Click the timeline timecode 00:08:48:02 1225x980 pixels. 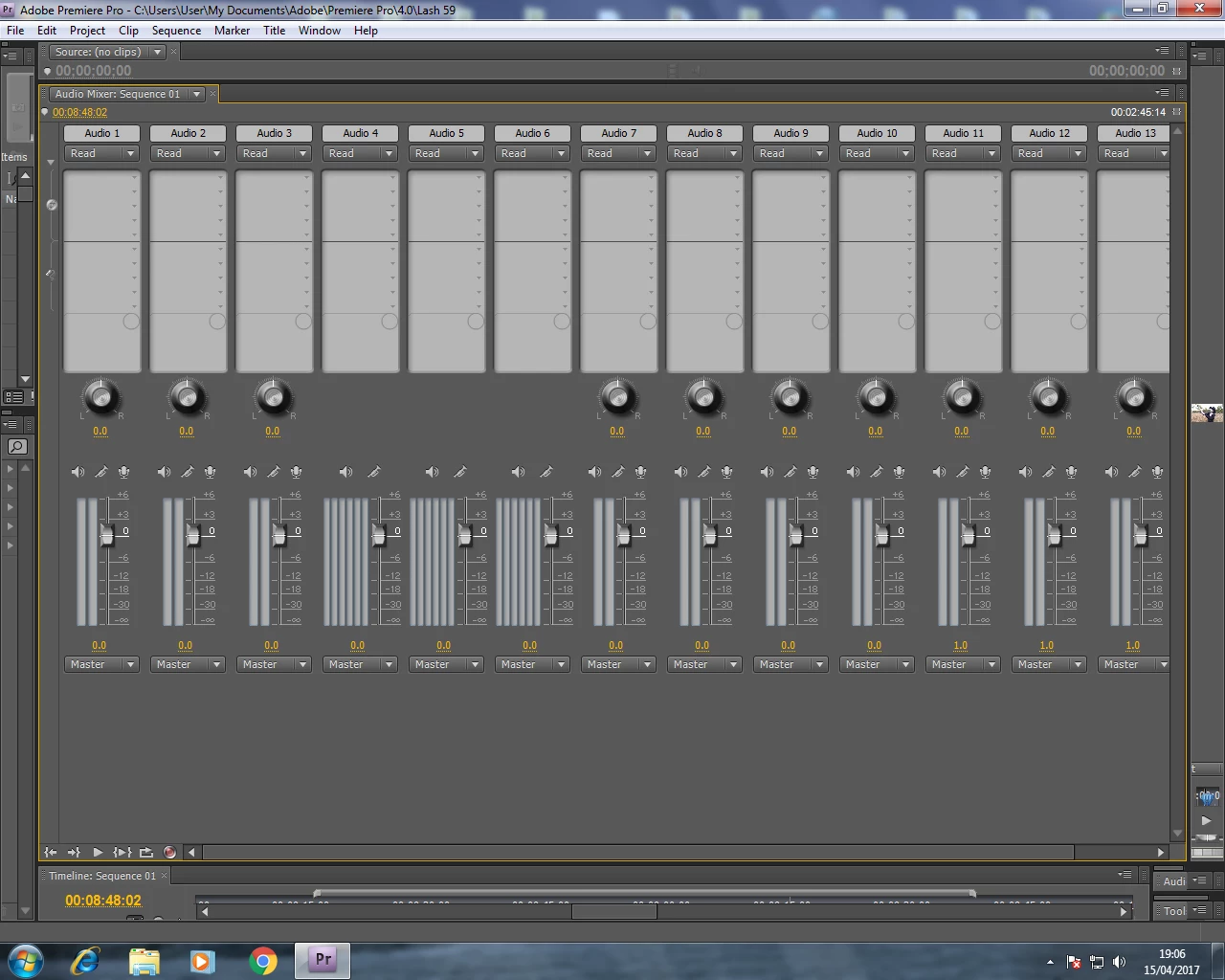tap(102, 901)
